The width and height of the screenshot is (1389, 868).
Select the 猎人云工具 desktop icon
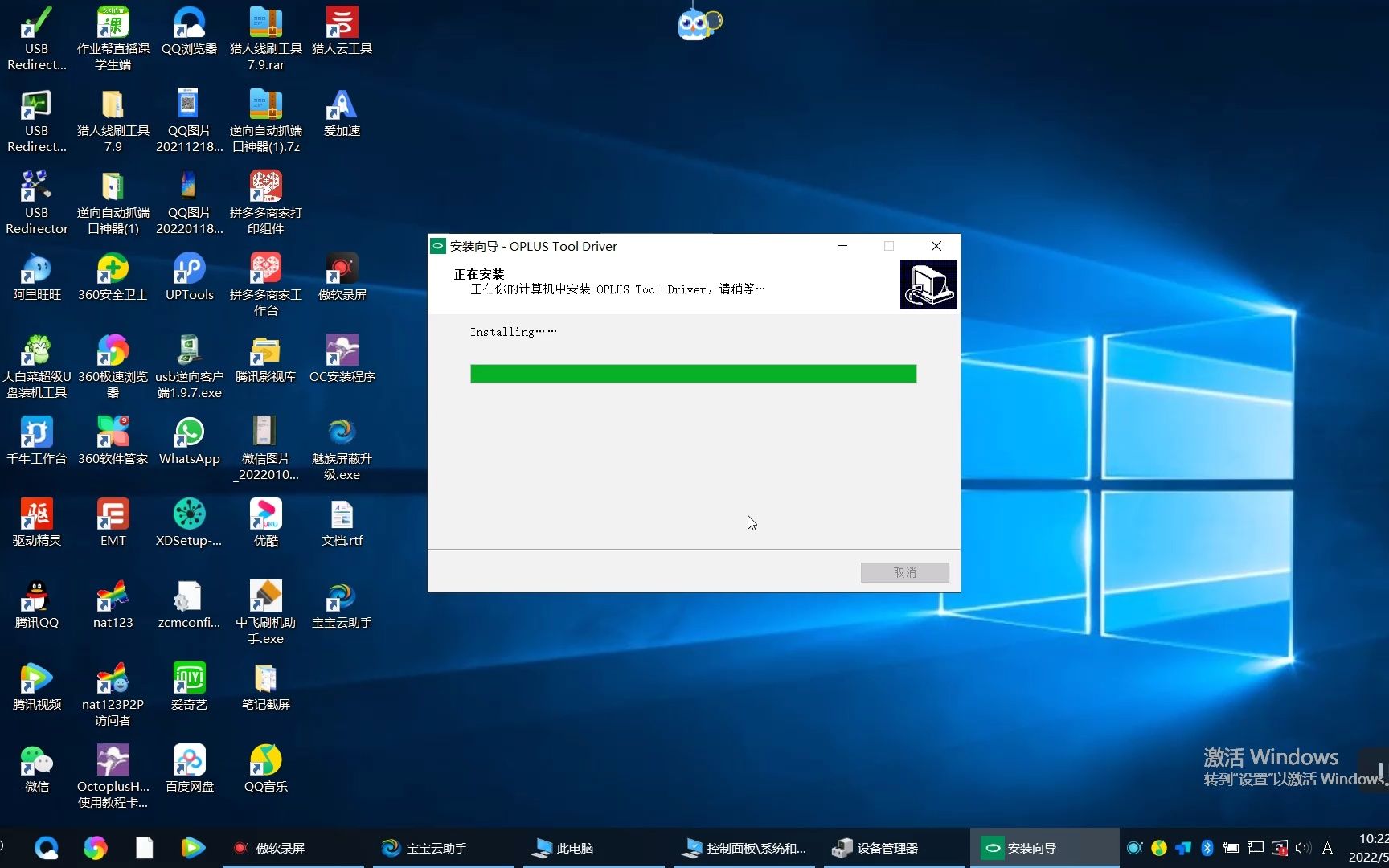tap(342, 31)
